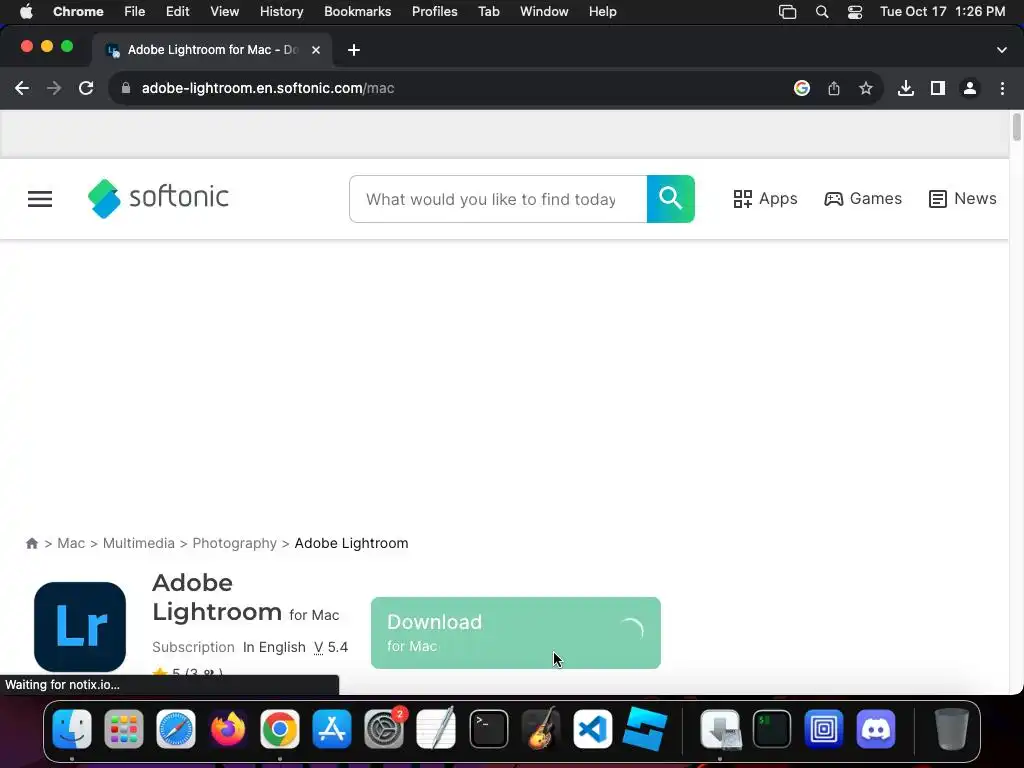This screenshot has width=1024, height=768.
Task: Open App Store from the dock
Action: click(x=332, y=729)
